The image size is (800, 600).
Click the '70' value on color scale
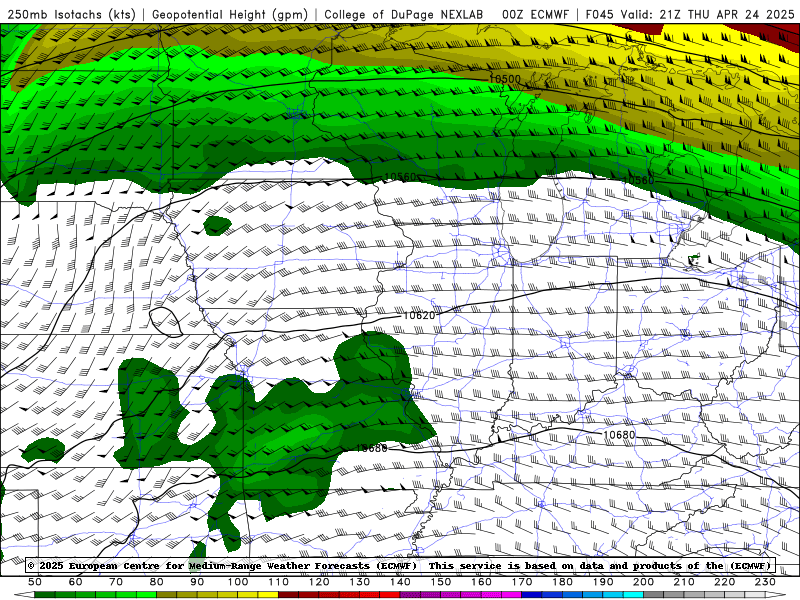click(x=116, y=582)
